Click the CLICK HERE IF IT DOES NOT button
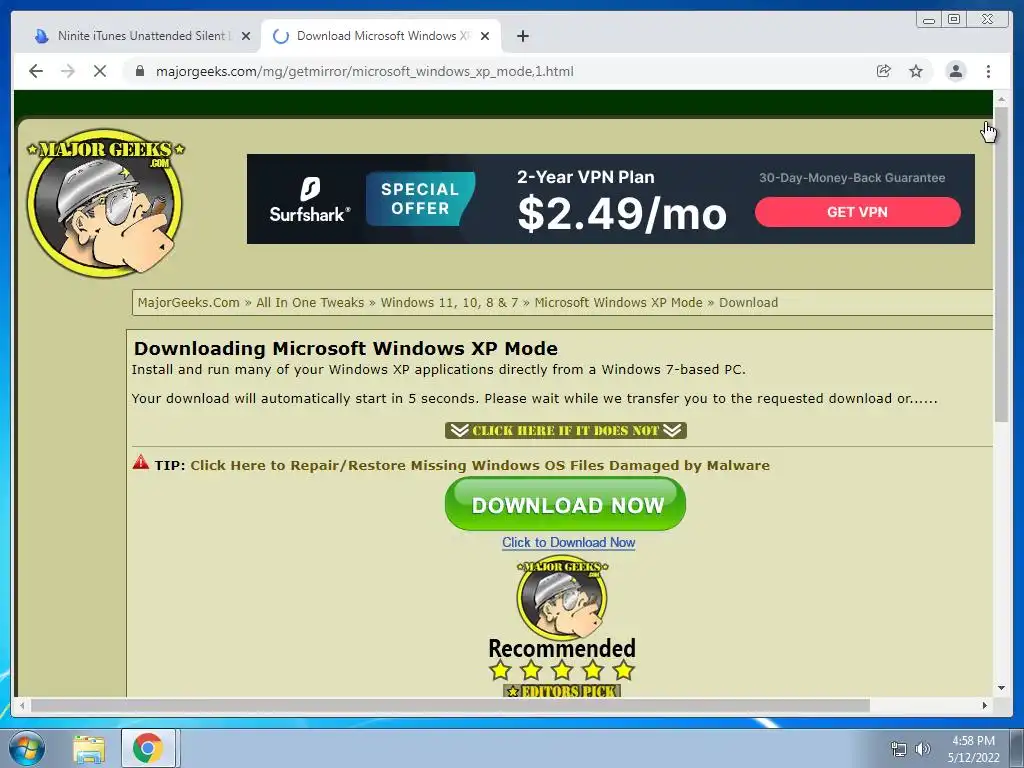Viewport: 1024px width, 768px height. pyautogui.click(x=566, y=430)
